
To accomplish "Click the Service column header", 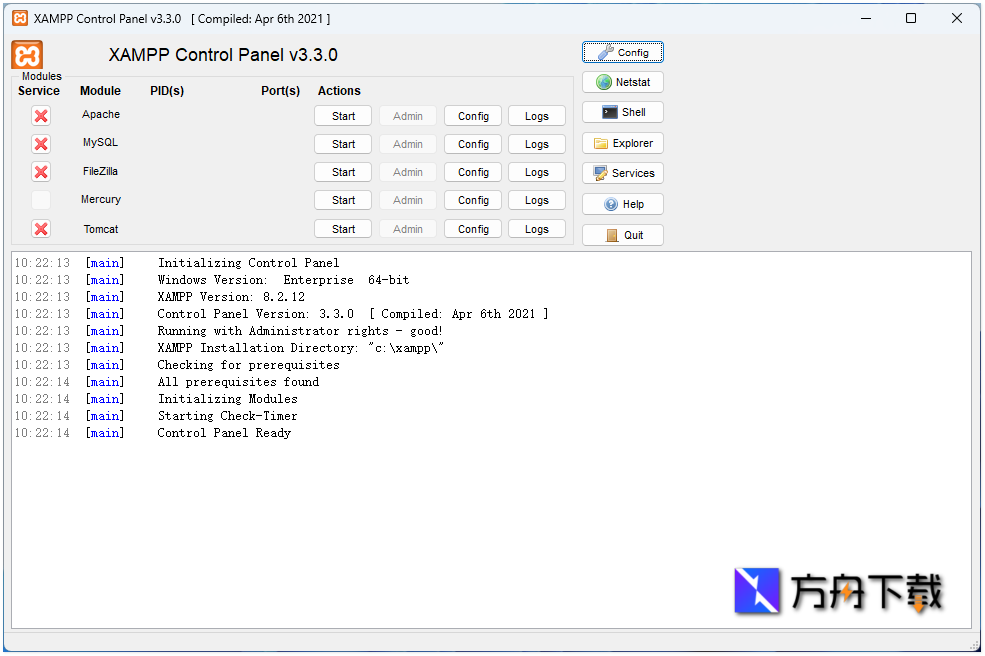I will pos(39,90).
